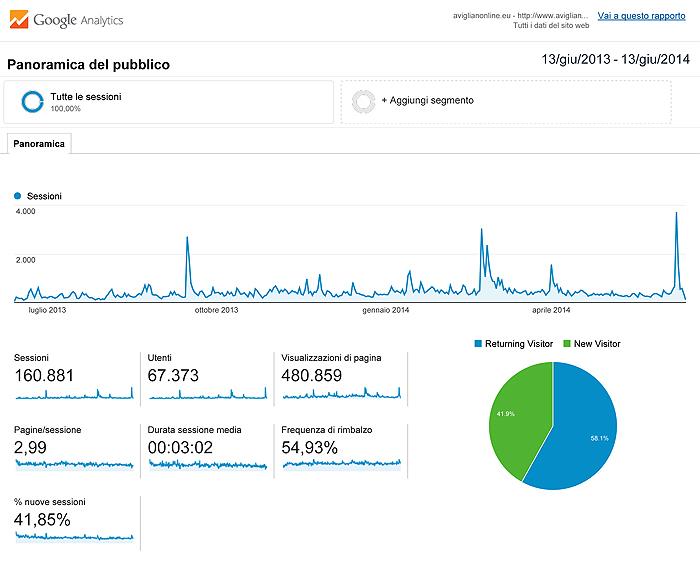Click the blue Sessioni legend dot
Screen dimensions: 700x561
(18, 196)
